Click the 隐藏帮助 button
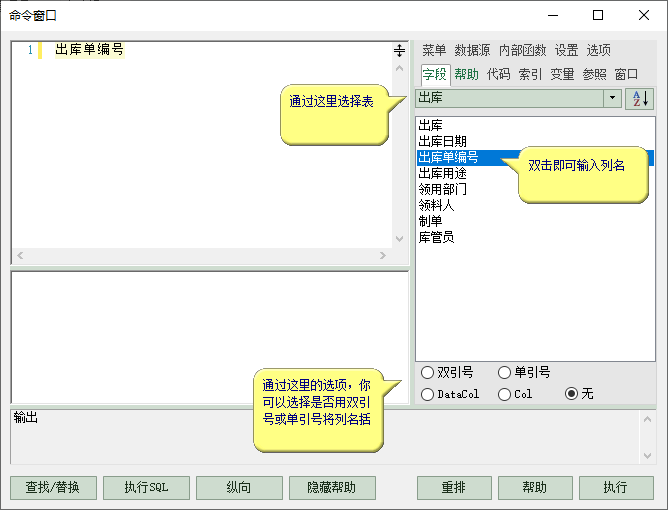The height and width of the screenshot is (510, 668). point(332,488)
